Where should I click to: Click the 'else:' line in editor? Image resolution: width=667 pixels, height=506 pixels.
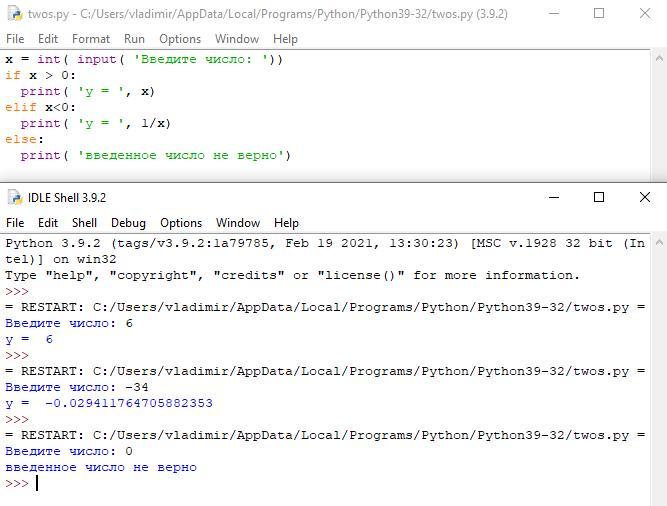[x=24, y=139]
